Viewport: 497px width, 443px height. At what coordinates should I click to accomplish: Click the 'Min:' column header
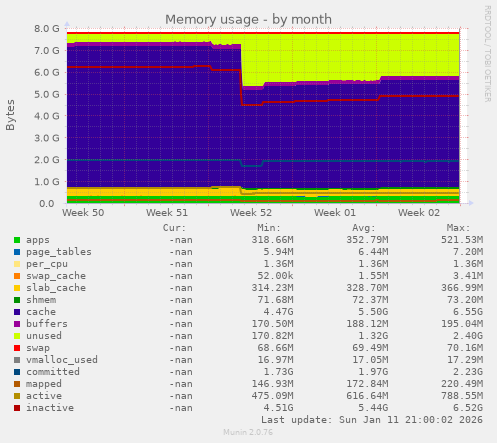coord(269,228)
